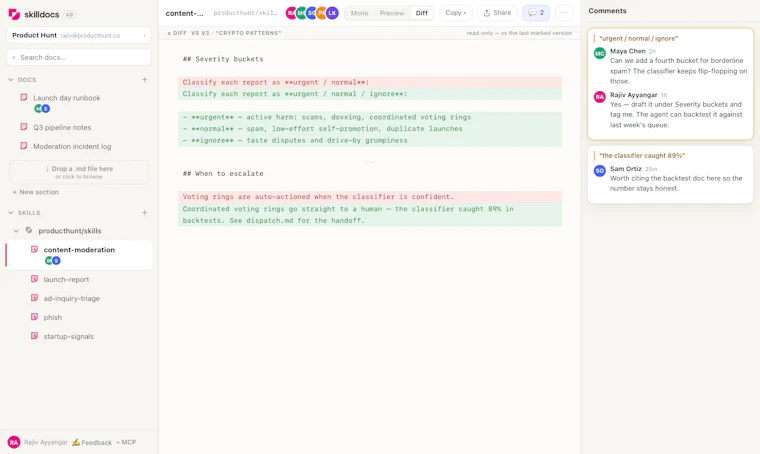Open the Feedback link
Image resolution: width=760 pixels, height=454 pixels.
click(92, 442)
